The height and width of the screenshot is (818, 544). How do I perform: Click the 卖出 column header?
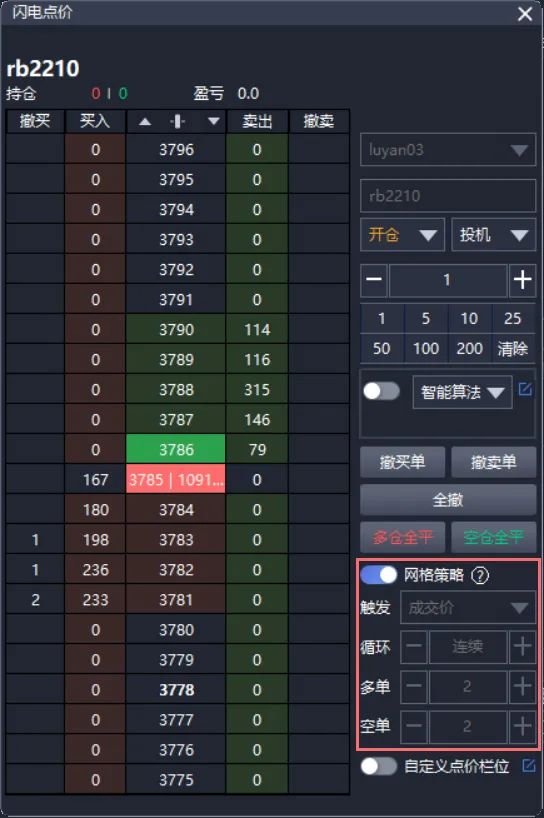coord(257,122)
